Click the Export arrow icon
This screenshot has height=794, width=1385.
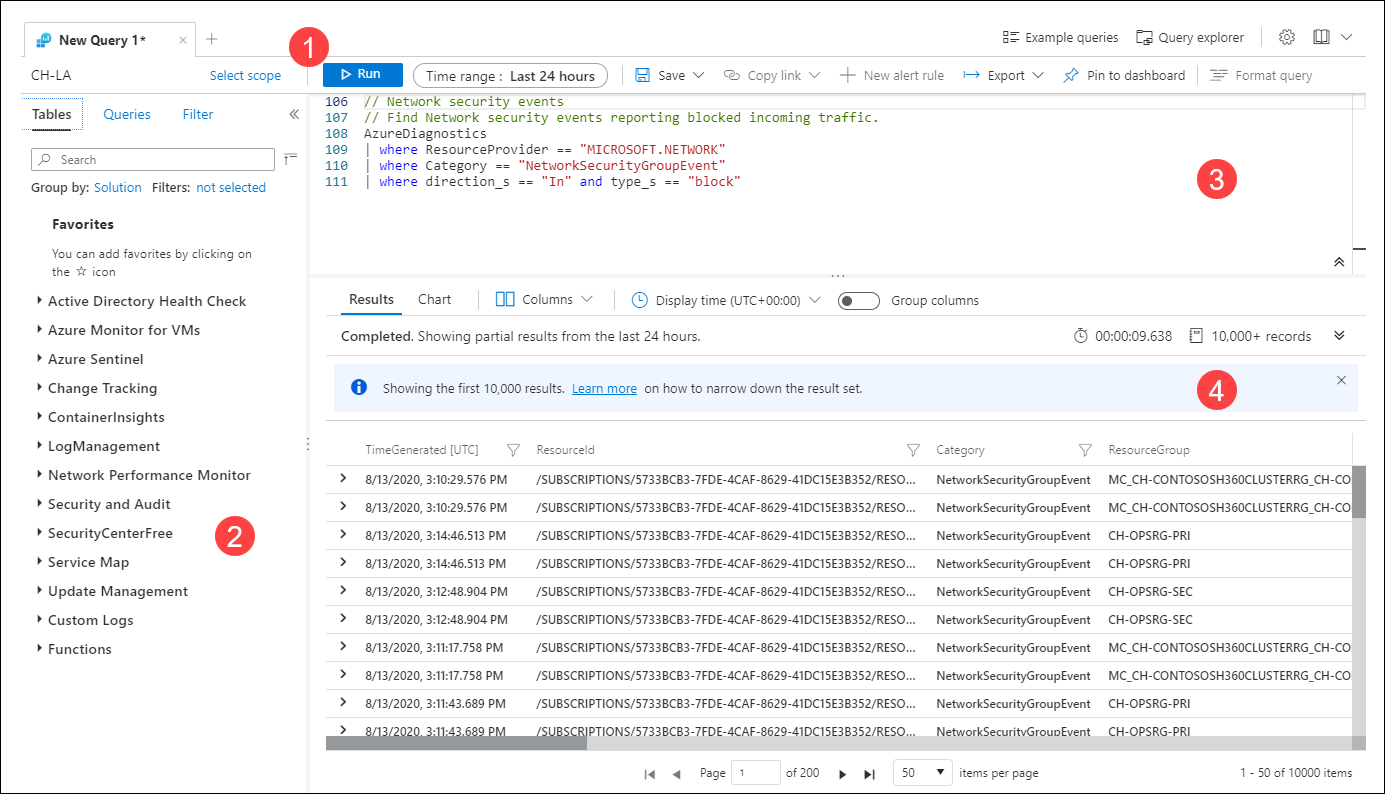[971, 75]
